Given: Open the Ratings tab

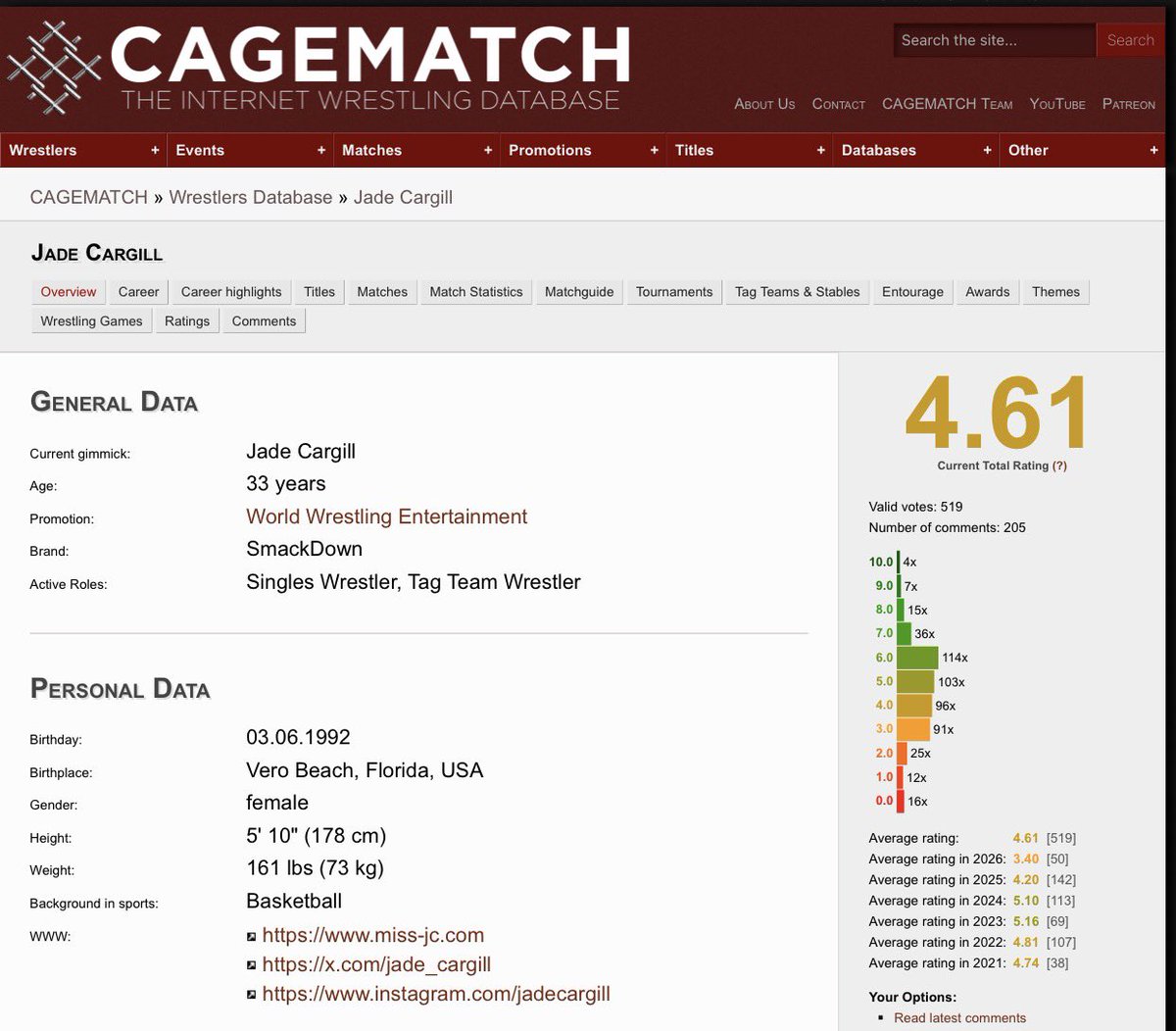Looking at the screenshot, I should [x=187, y=321].
